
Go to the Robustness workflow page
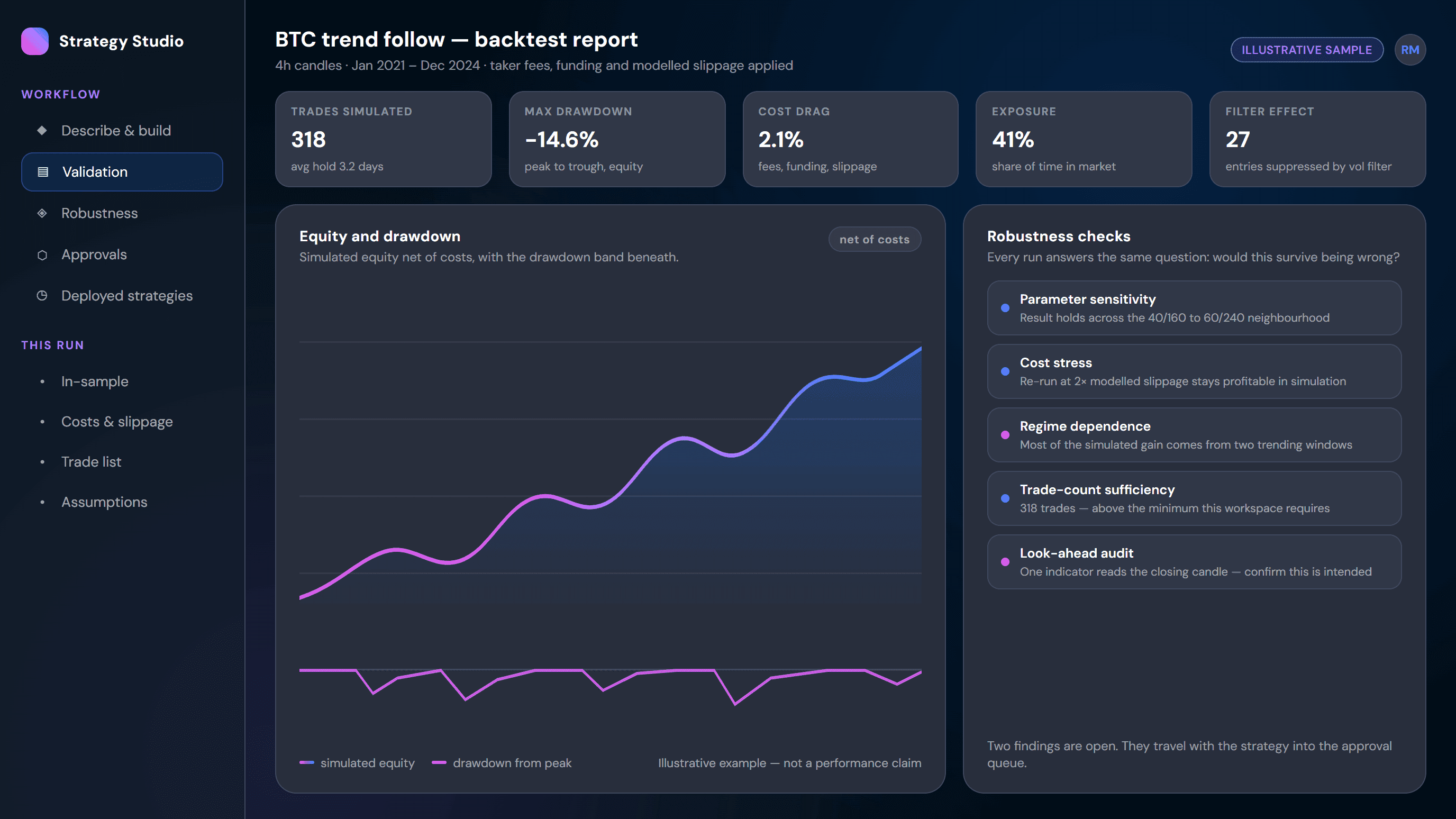122,213
